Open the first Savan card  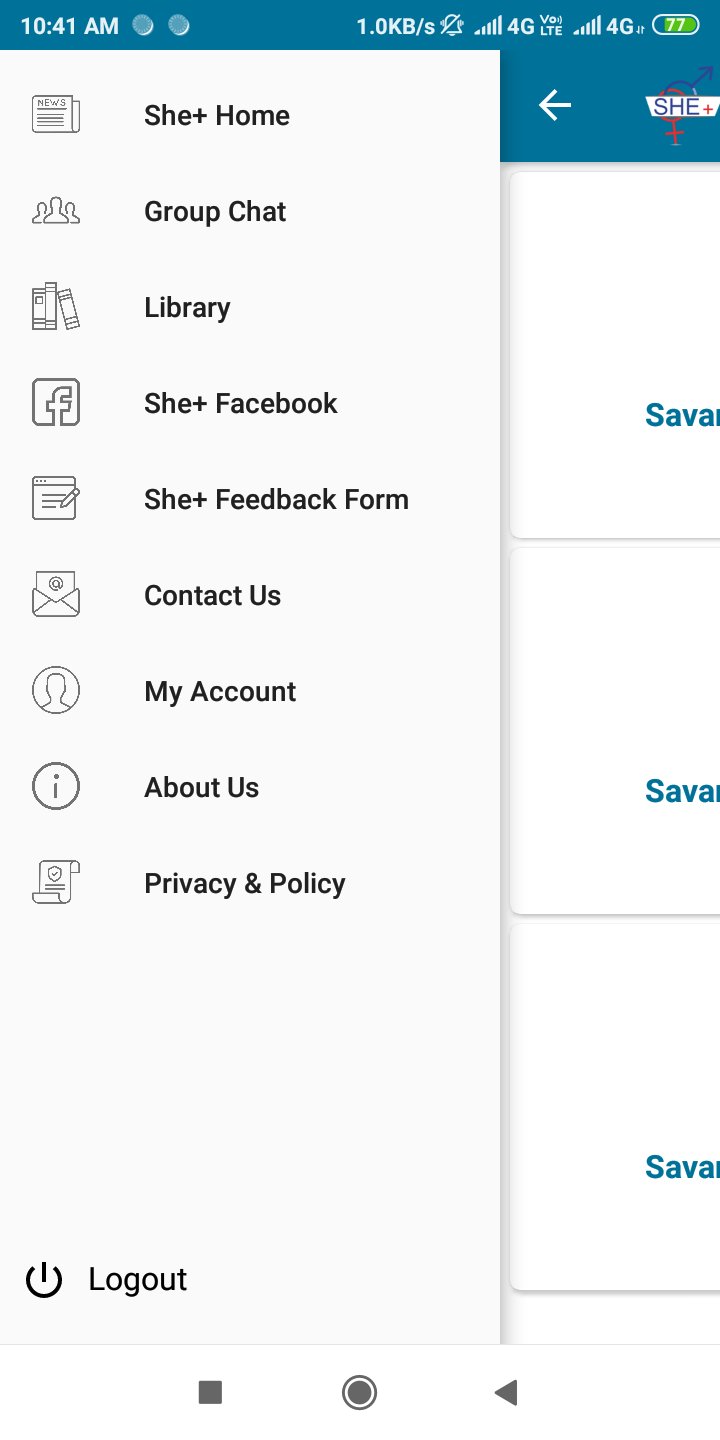(x=616, y=355)
